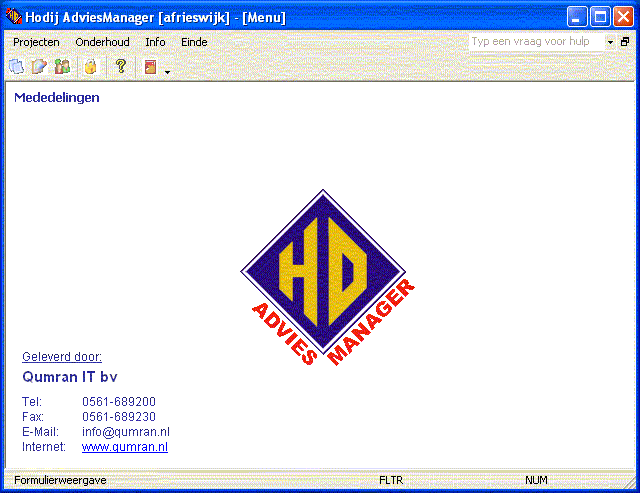Click the 'Typ een vraag voor hulp' field
This screenshot has width=640, height=493.
coord(536,42)
